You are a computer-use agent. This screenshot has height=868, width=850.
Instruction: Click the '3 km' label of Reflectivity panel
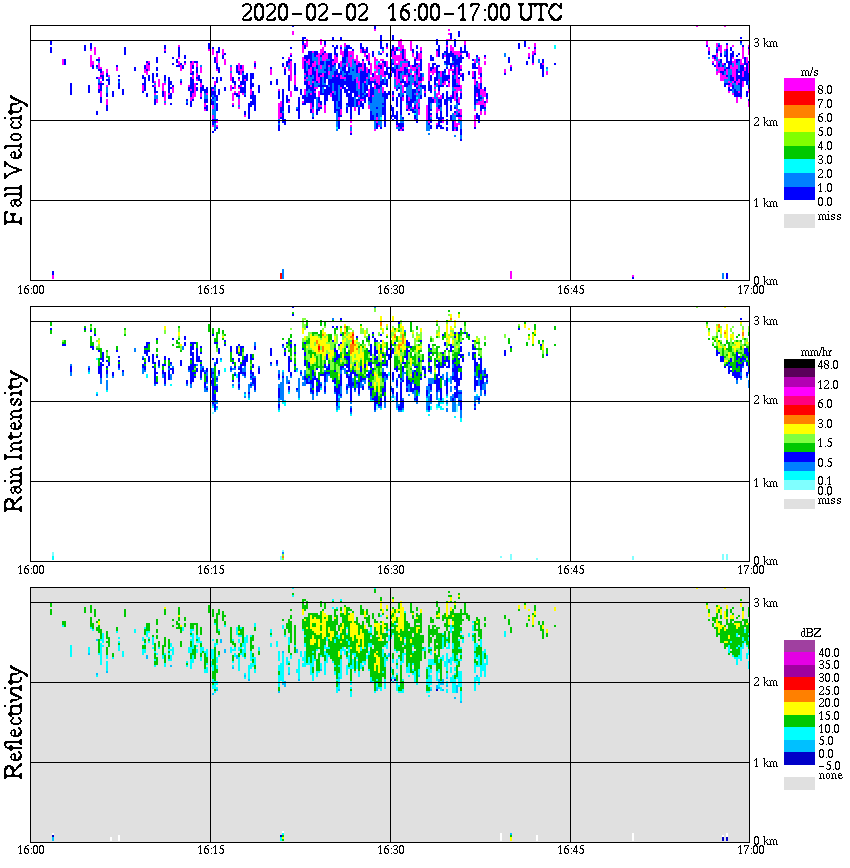pyautogui.click(x=765, y=602)
